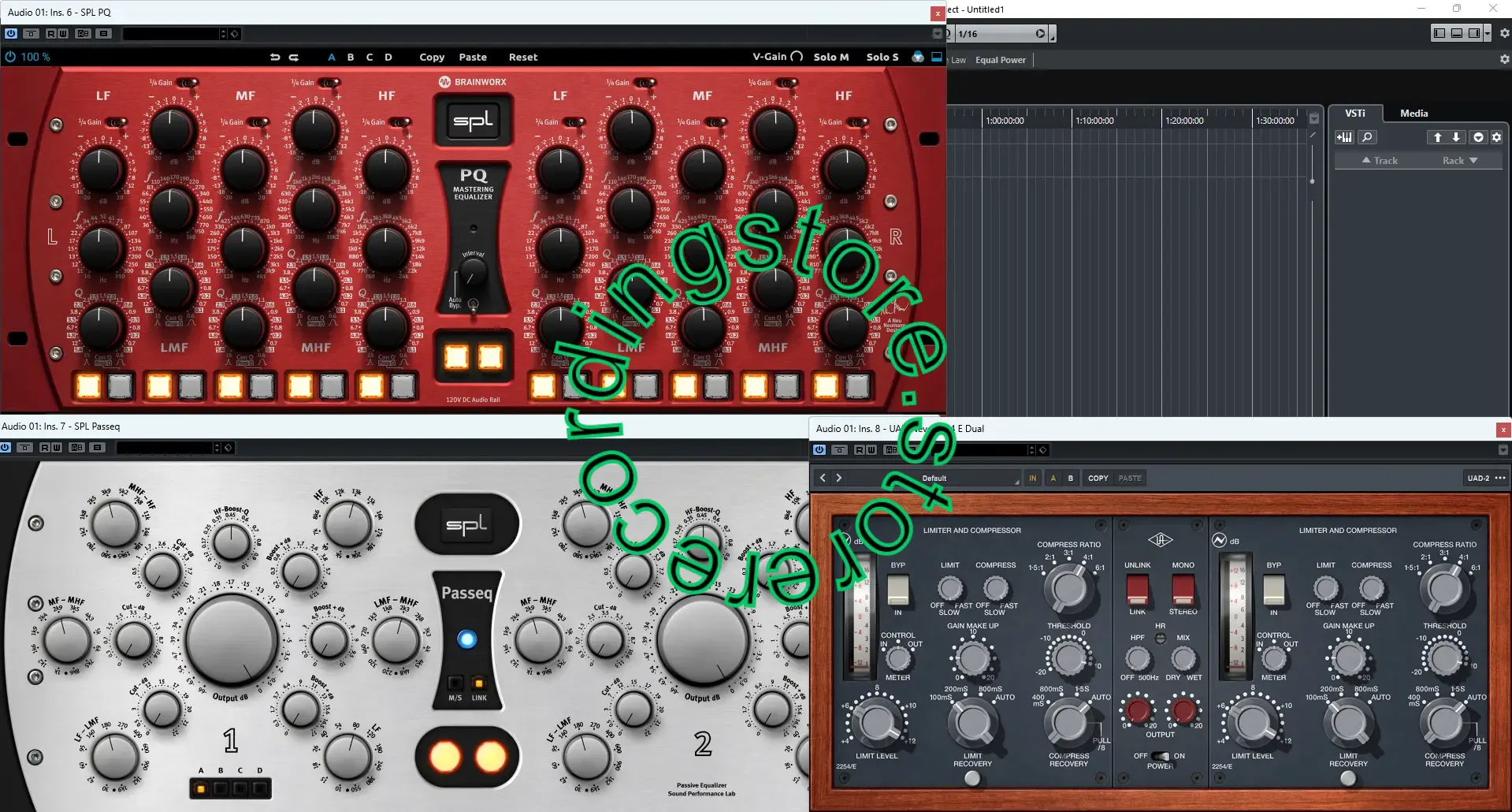Open the UAD-2 options menu
The height and width of the screenshot is (812, 1512).
1486,478
